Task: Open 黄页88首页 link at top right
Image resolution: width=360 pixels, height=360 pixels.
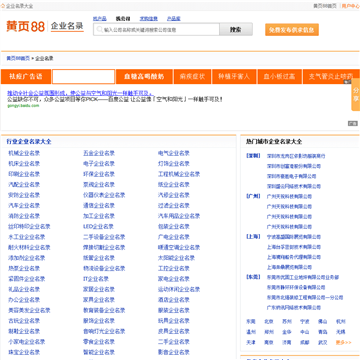Action: [x=325, y=6]
